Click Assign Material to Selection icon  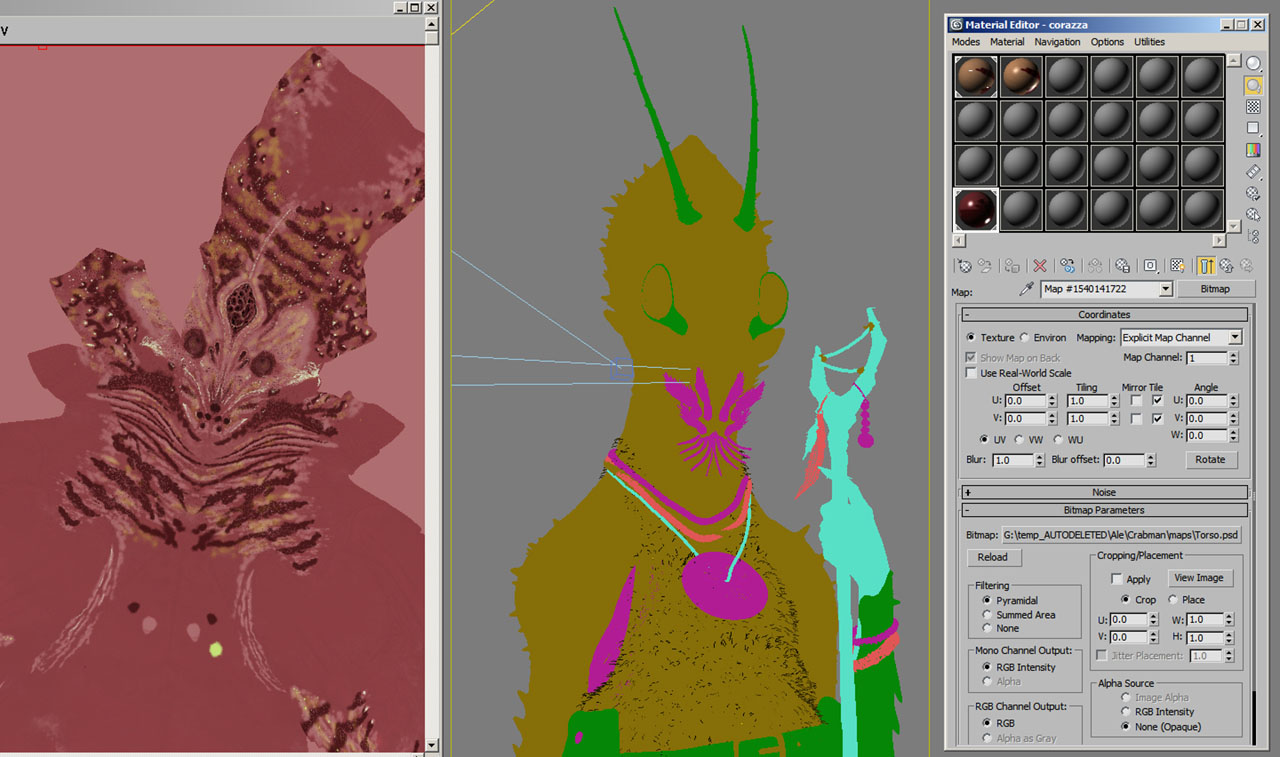click(x=1013, y=265)
